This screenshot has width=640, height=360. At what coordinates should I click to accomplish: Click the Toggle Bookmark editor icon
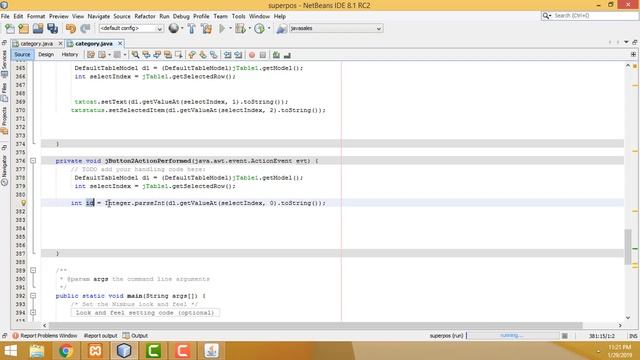pos(214,55)
